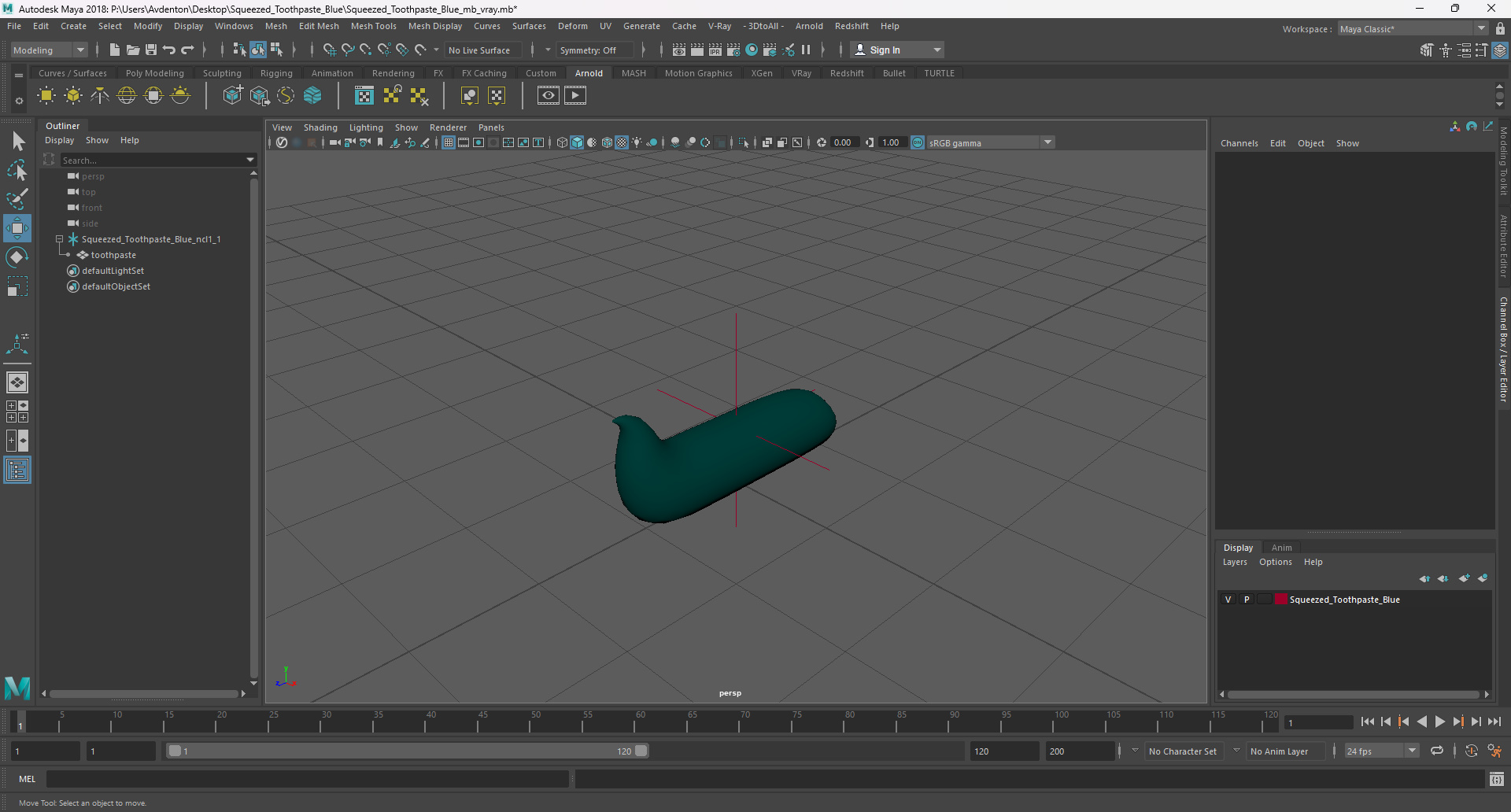Click the red color swatch of Squeezed_Toothpaste_Blue layer
This screenshot has height=812, width=1511.
tap(1280, 600)
